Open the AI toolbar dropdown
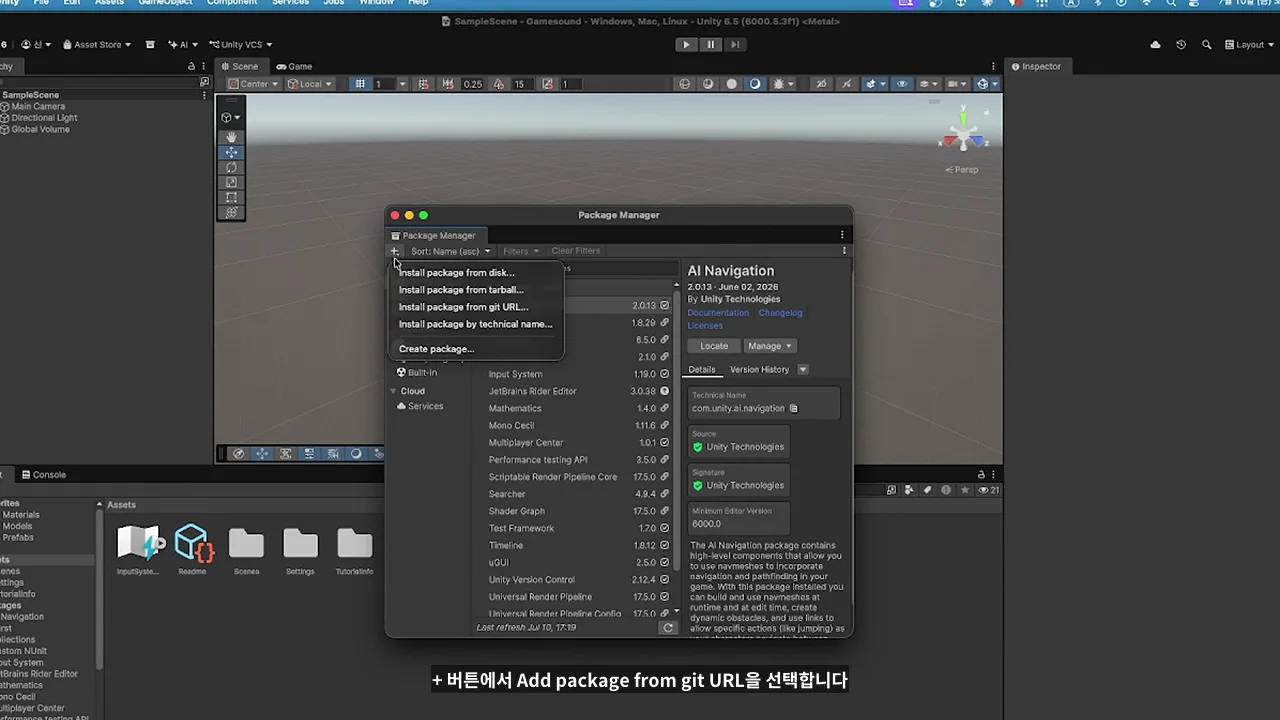Image resolution: width=1280 pixels, height=720 pixels. (183, 44)
